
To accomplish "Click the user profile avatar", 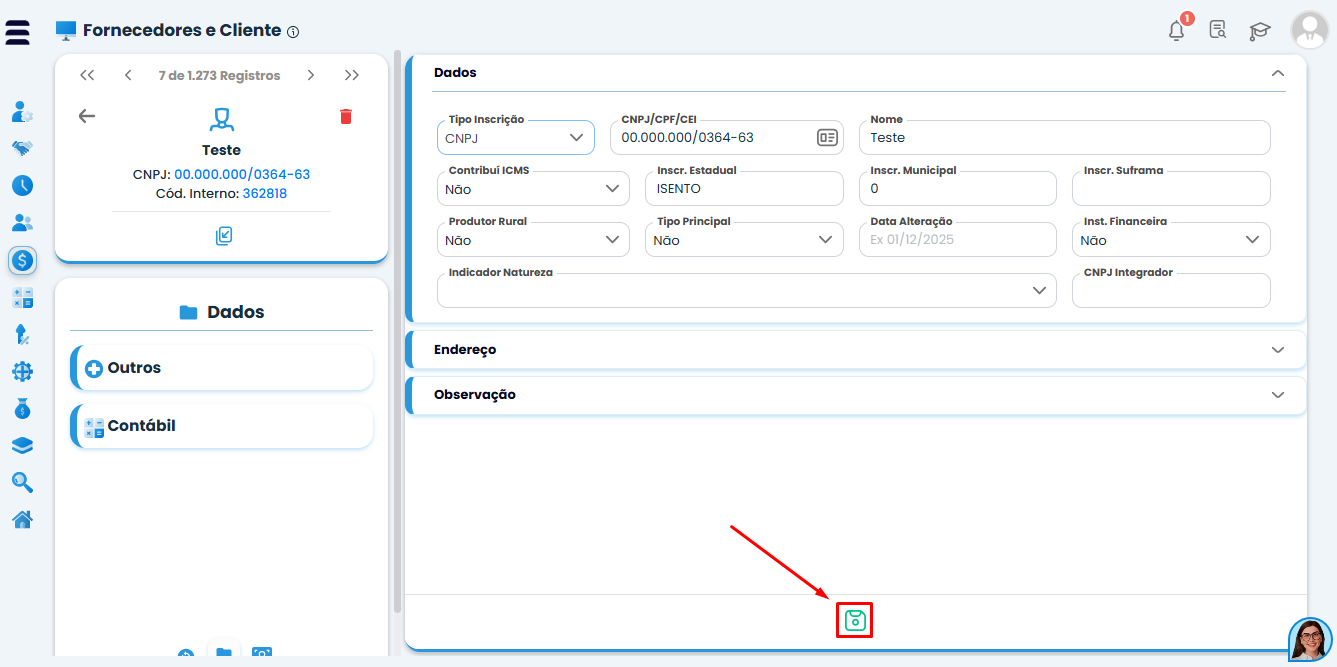I will click(x=1309, y=30).
